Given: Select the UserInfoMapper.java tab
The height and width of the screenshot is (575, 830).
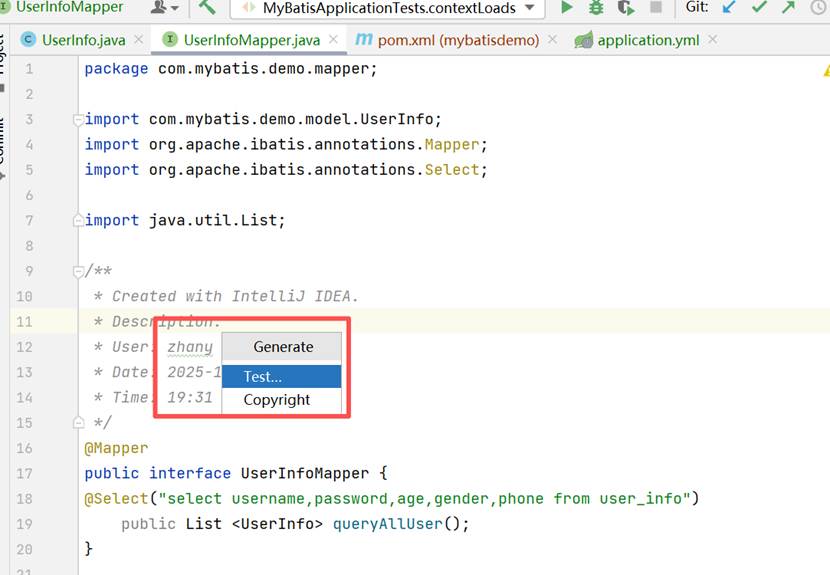Looking at the screenshot, I should [251, 40].
